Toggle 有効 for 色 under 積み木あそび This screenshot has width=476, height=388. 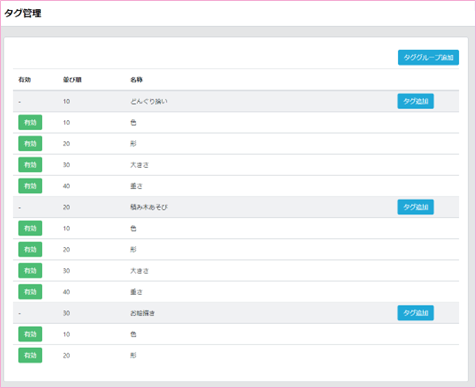30,228
